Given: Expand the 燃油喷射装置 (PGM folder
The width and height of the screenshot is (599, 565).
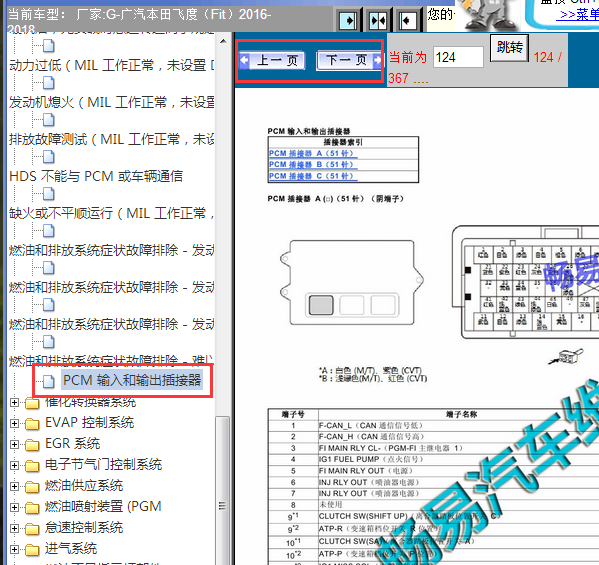Looking at the screenshot, I should [14, 507].
